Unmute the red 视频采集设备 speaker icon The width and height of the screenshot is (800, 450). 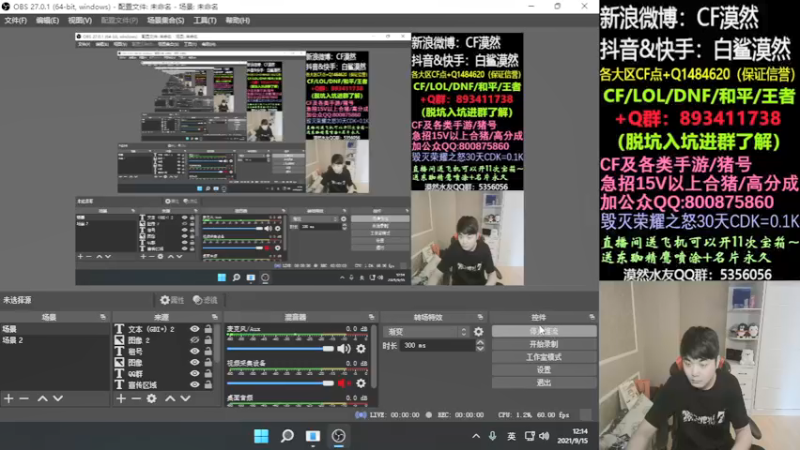coord(344,383)
